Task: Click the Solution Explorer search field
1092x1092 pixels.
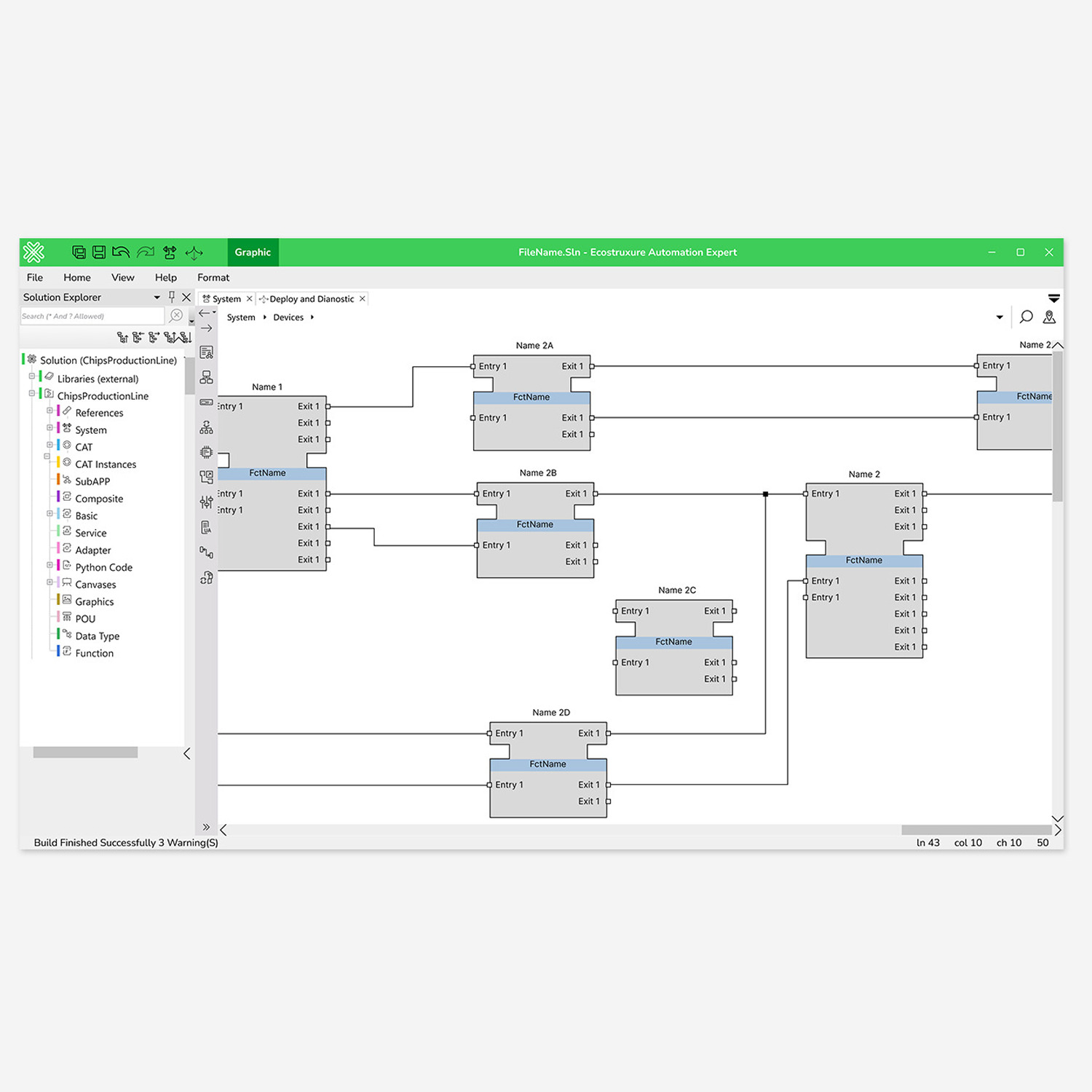Action: tap(92, 316)
